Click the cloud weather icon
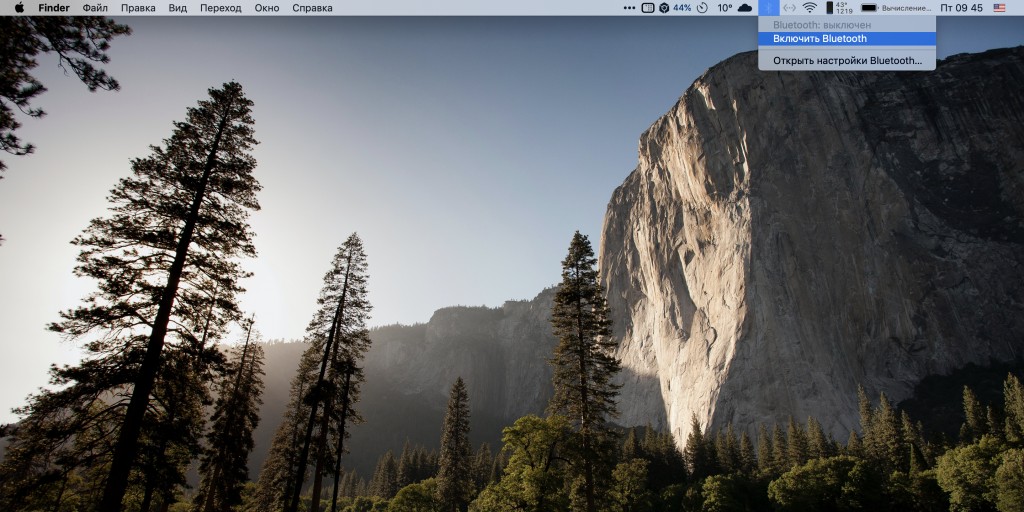Image resolution: width=1024 pixels, height=512 pixels. pyautogui.click(x=745, y=8)
